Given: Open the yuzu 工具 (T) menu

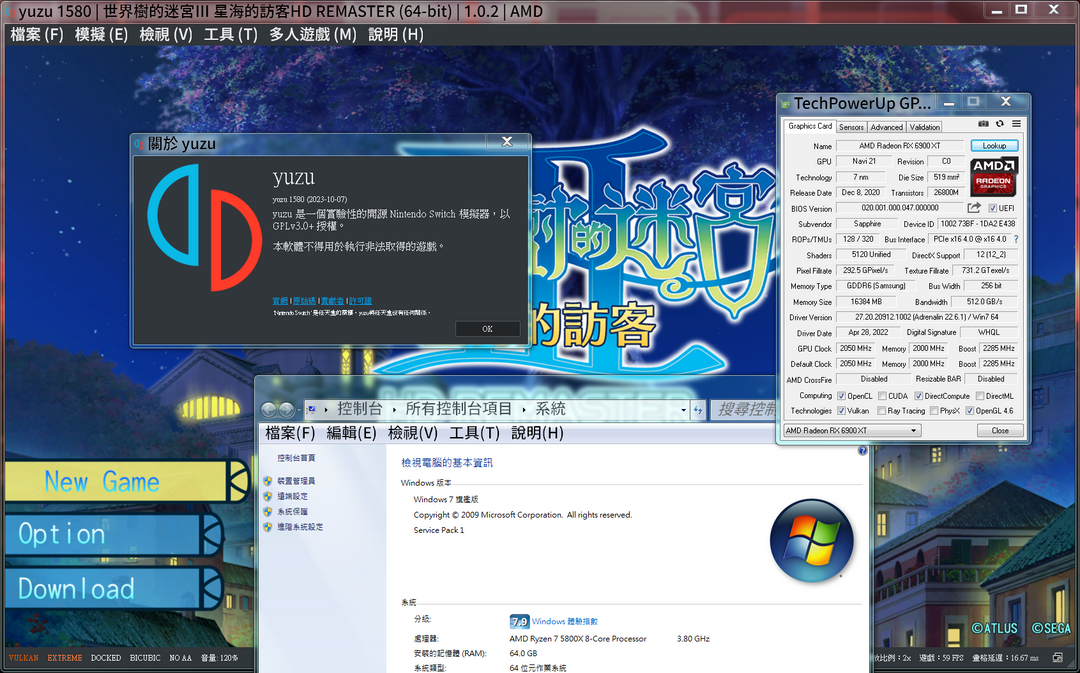Looking at the screenshot, I should (231, 34).
